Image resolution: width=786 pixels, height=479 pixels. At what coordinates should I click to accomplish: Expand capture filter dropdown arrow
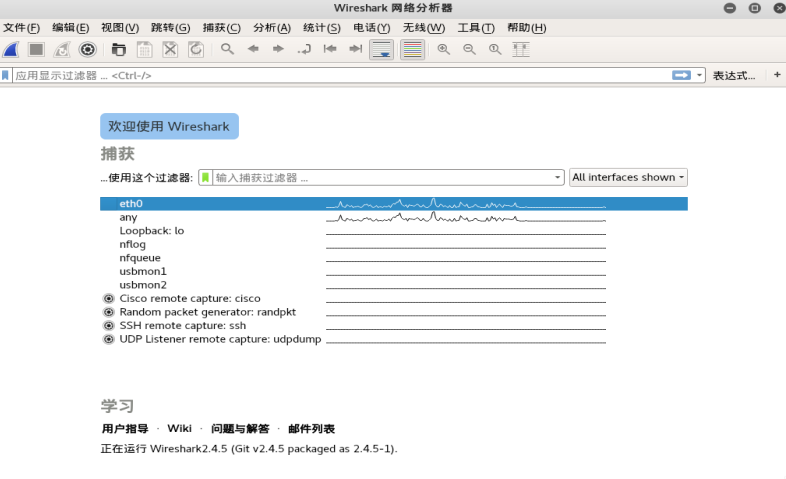click(x=557, y=177)
